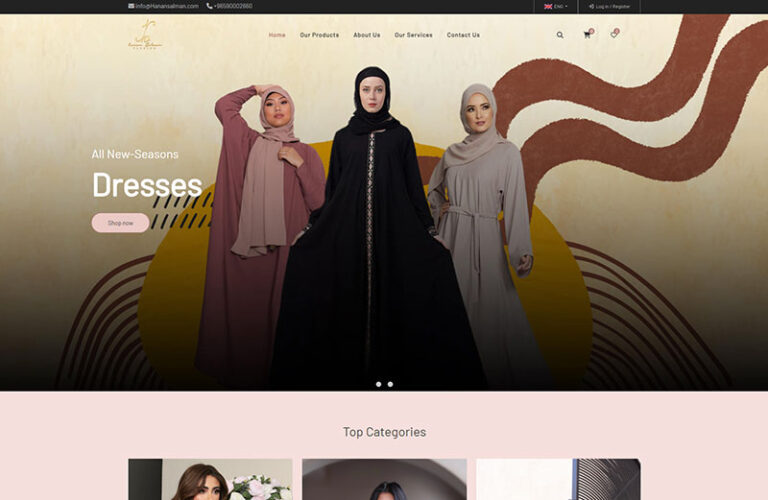Viewport: 768px width, 500px height.
Task: Open the wishlist heart icon
Action: click(614, 35)
